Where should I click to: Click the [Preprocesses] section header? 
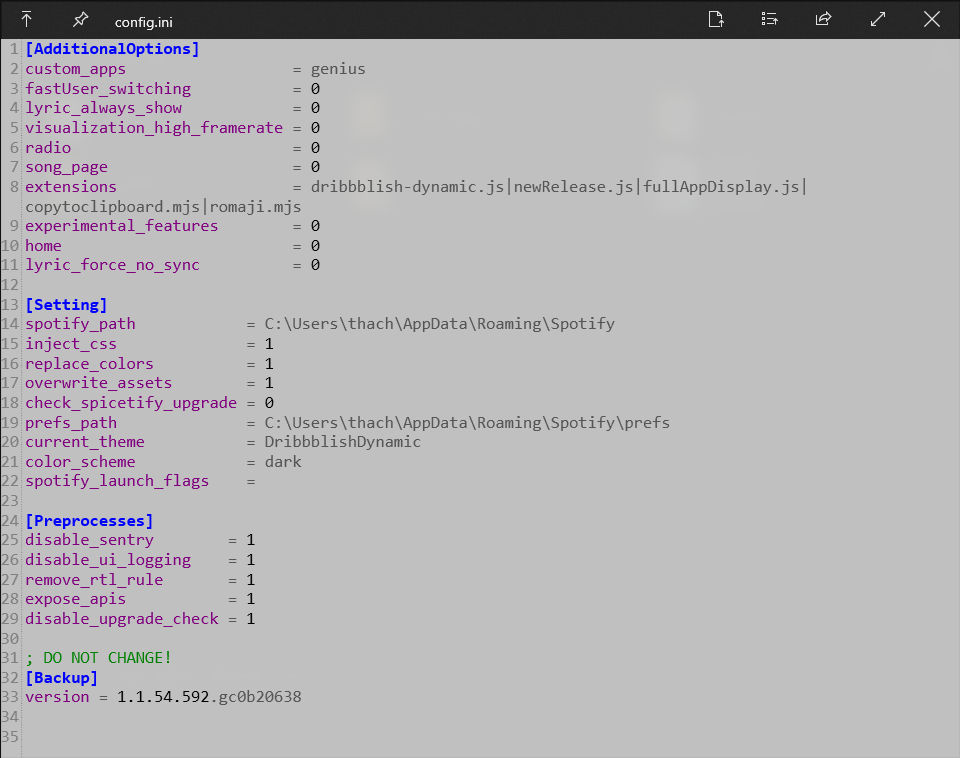click(89, 520)
